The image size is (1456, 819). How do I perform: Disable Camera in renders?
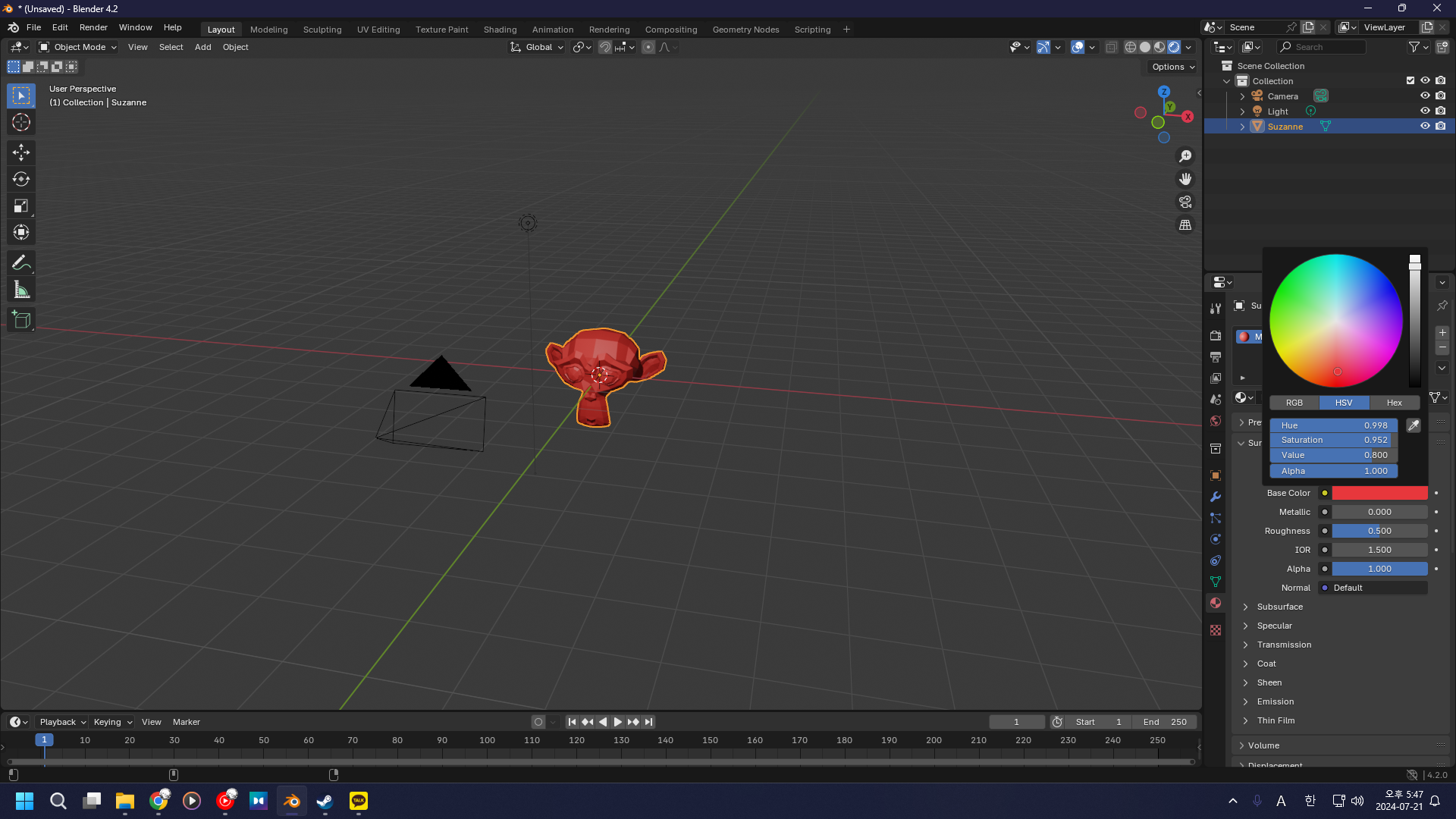1441,96
